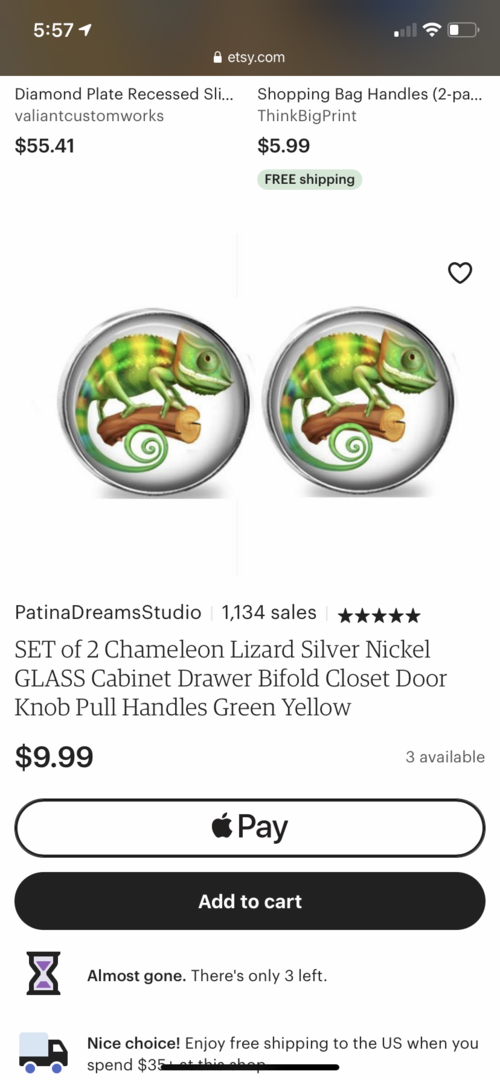Tap the Add to cart button
Viewport: 500px width, 1080px height.
click(x=250, y=901)
